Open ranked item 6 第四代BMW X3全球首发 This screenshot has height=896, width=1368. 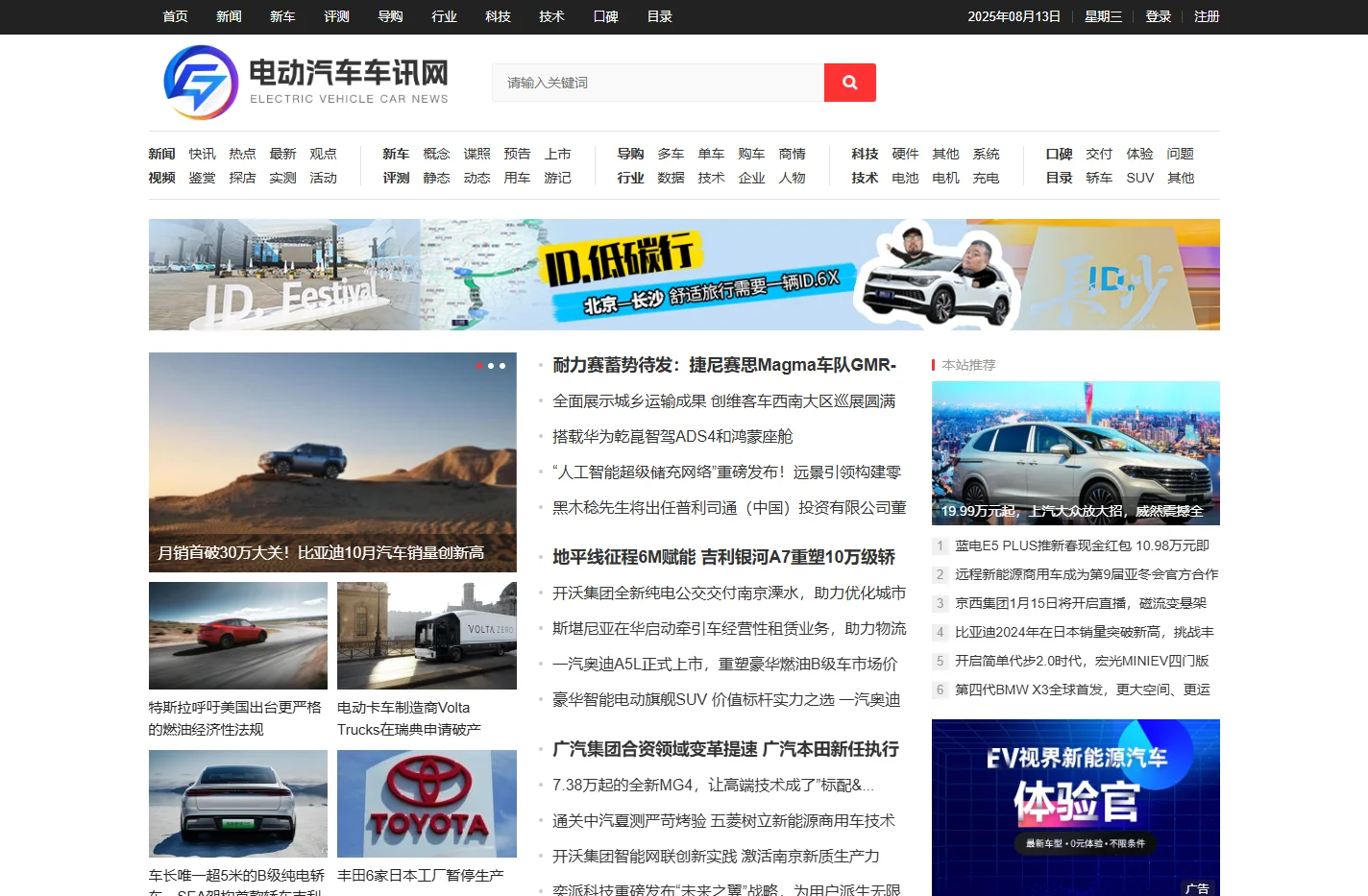point(1083,690)
